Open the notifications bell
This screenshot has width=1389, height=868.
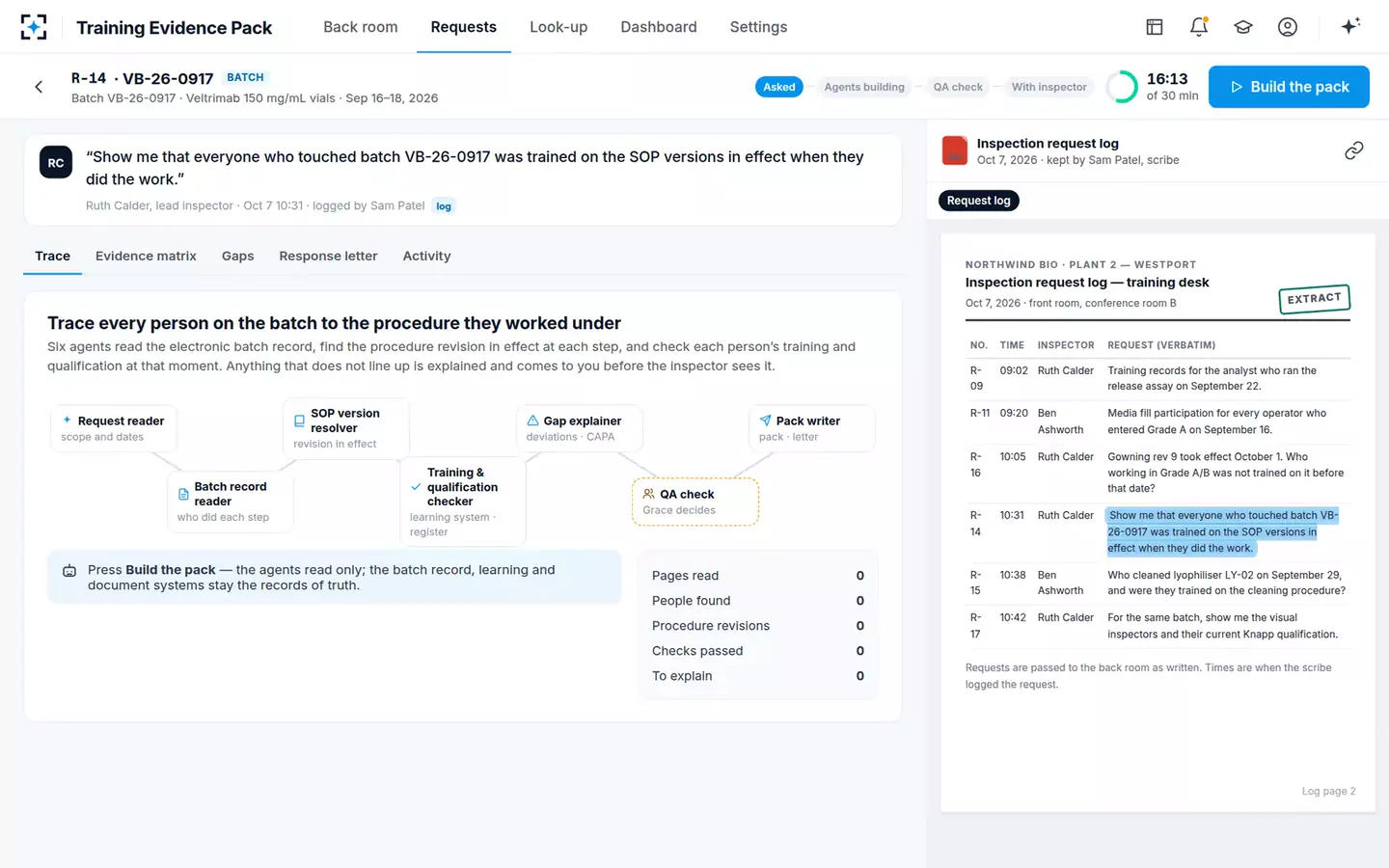click(1199, 27)
